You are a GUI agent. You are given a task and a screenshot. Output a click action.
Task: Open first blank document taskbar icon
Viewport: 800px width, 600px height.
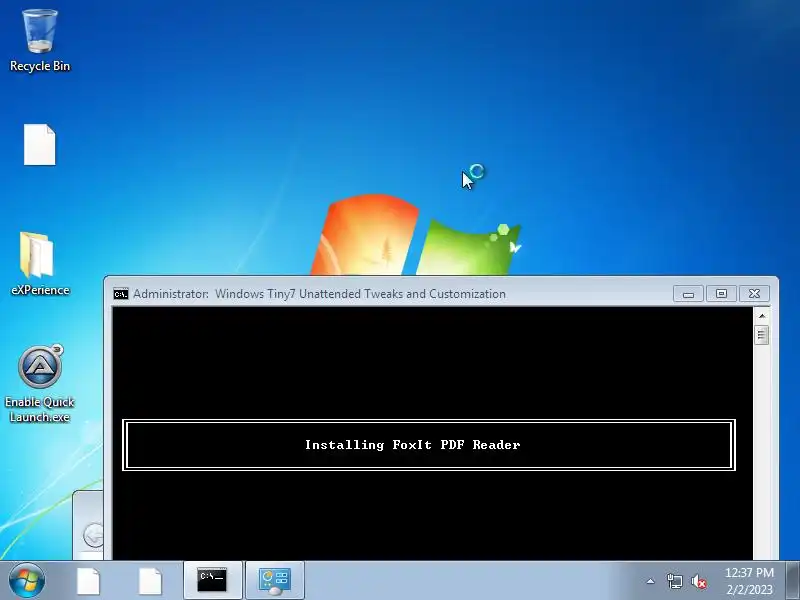pos(89,581)
